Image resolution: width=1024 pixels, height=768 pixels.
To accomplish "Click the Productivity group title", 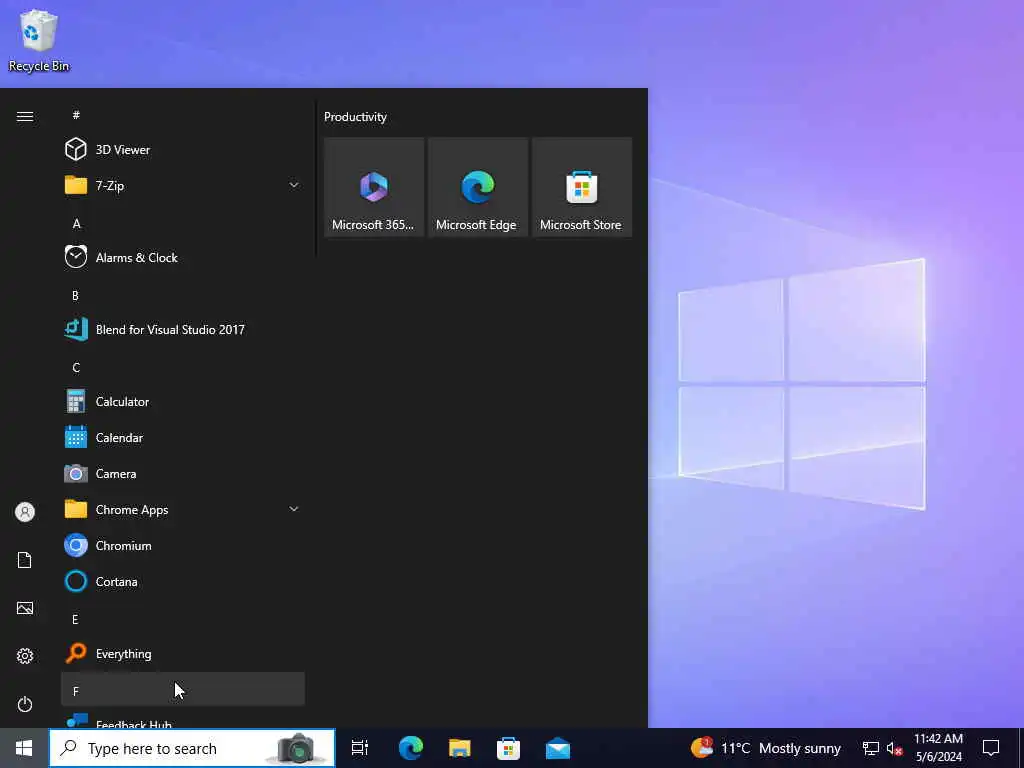I will pos(355,117).
